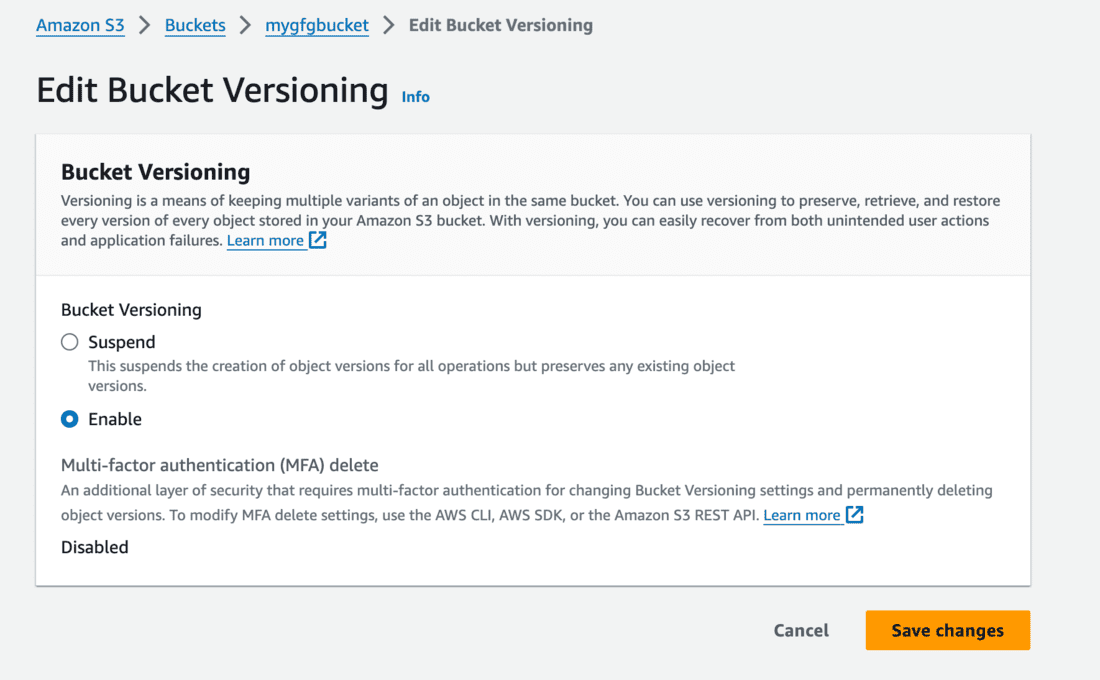Click external link icon next to MFA Learn more

(x=854, y=515)
